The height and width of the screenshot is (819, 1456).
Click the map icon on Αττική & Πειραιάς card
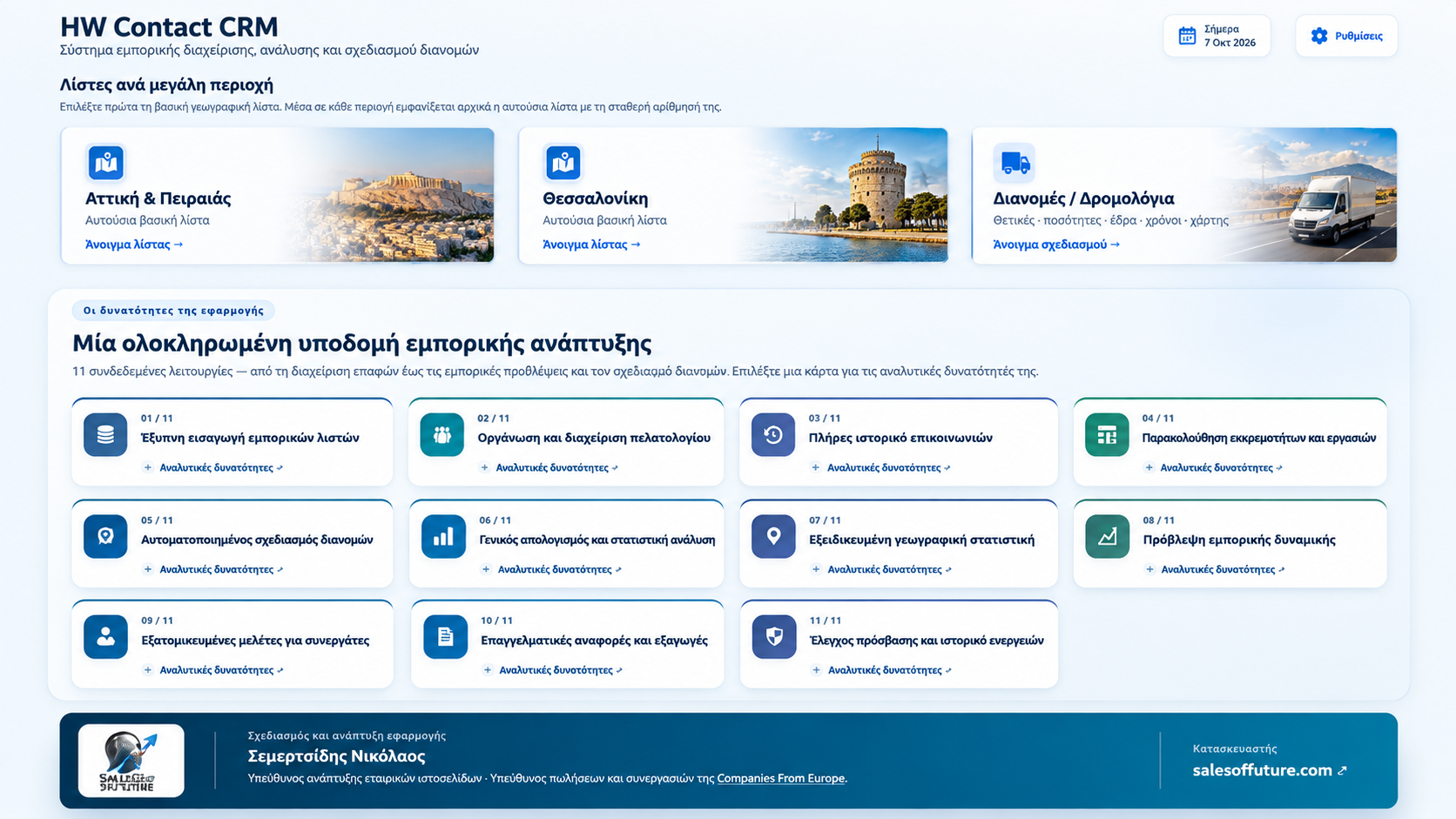(106, 163)
